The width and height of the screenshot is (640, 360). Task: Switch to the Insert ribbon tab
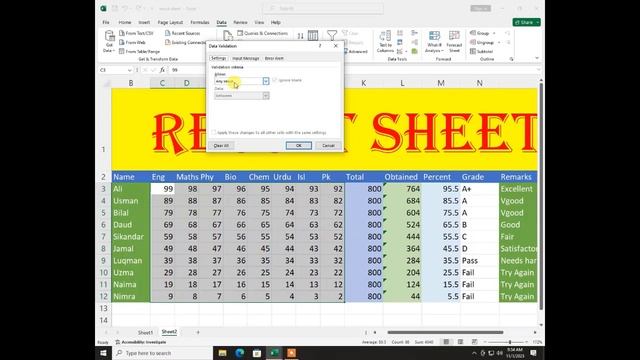point(144,22)
